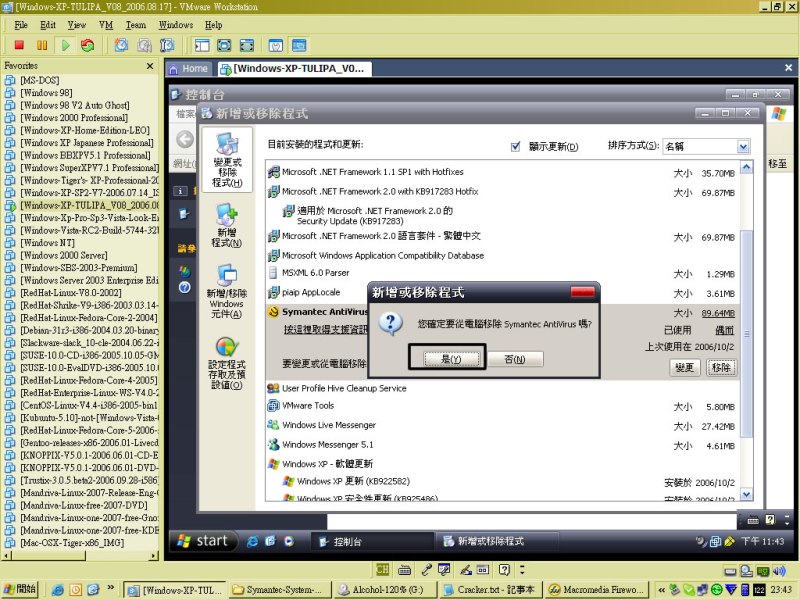Image resolution: width=800 pixels, height=600 pixels.
Task: Open Snapshot Manager with the wrench-clock icon
Action: point(167,45)
